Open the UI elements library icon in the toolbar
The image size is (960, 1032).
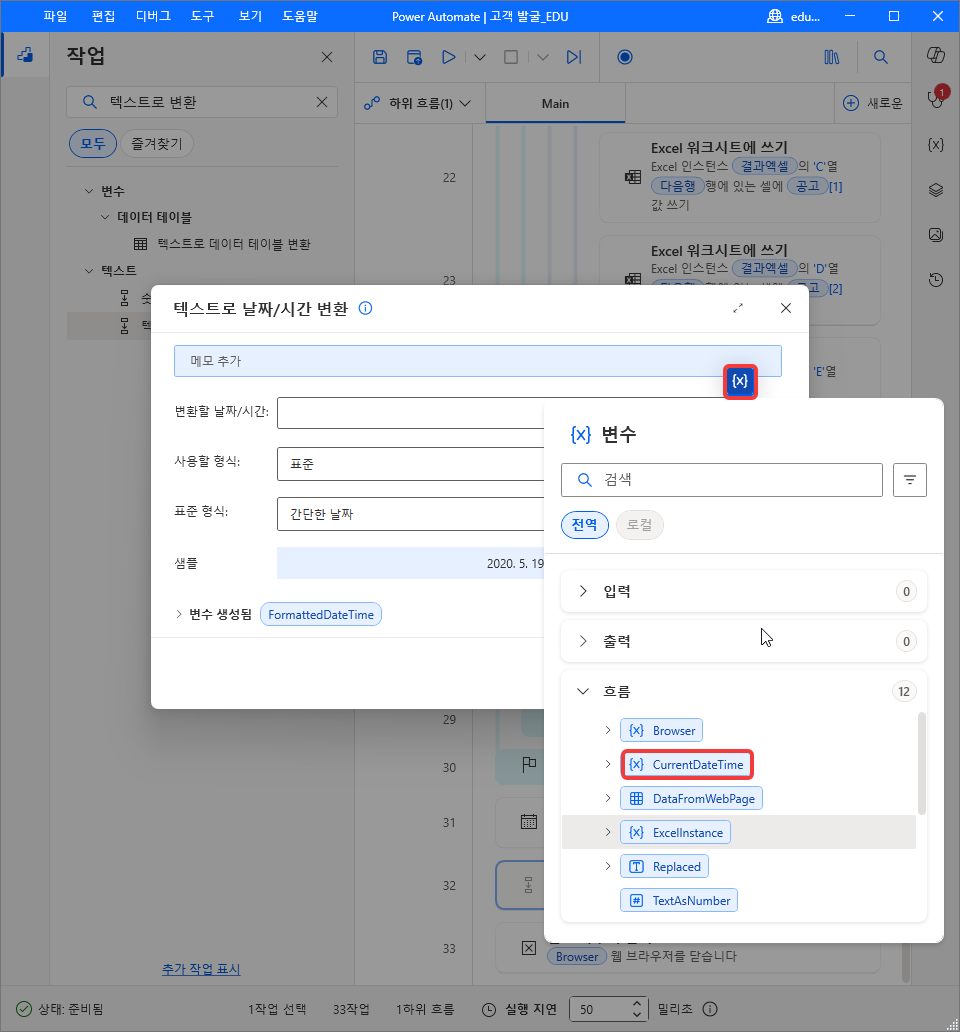pyautogui.click(x=832, y=57)
